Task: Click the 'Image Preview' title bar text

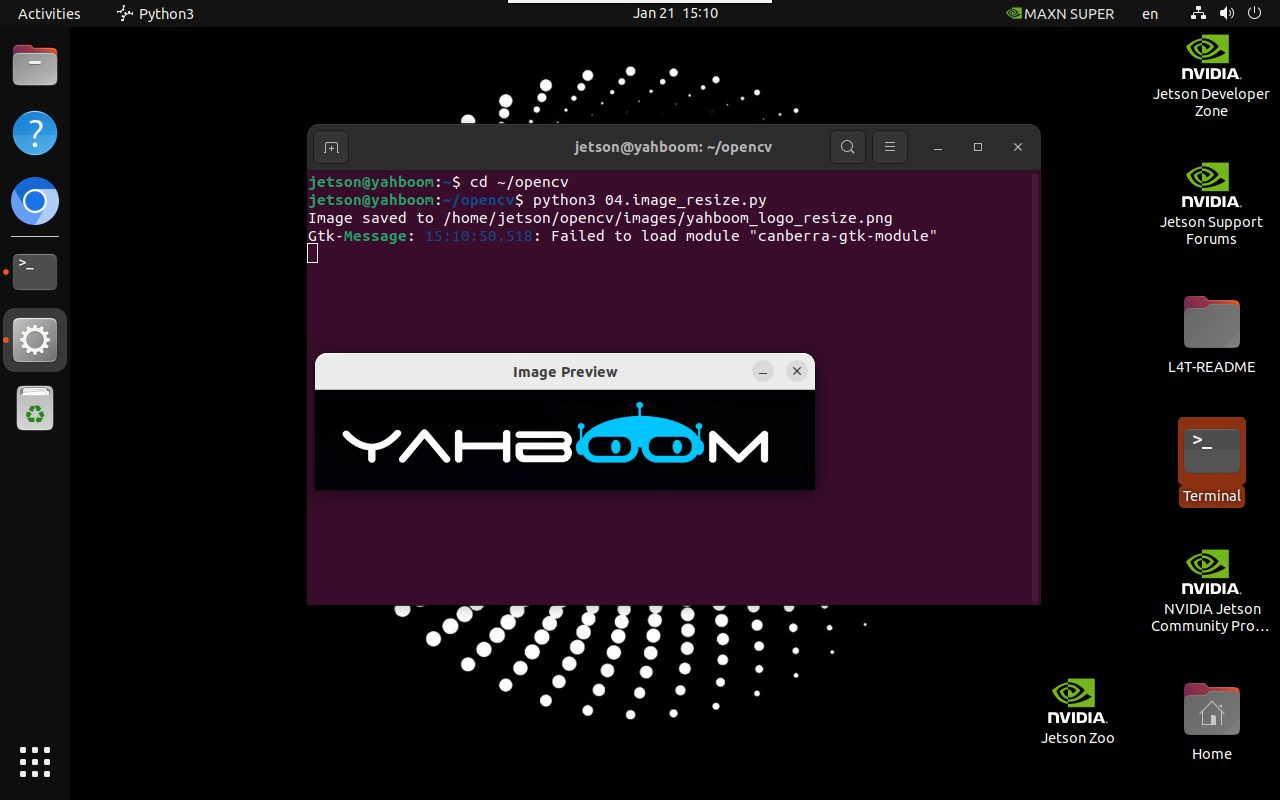Action: click(x=565, y=372)
